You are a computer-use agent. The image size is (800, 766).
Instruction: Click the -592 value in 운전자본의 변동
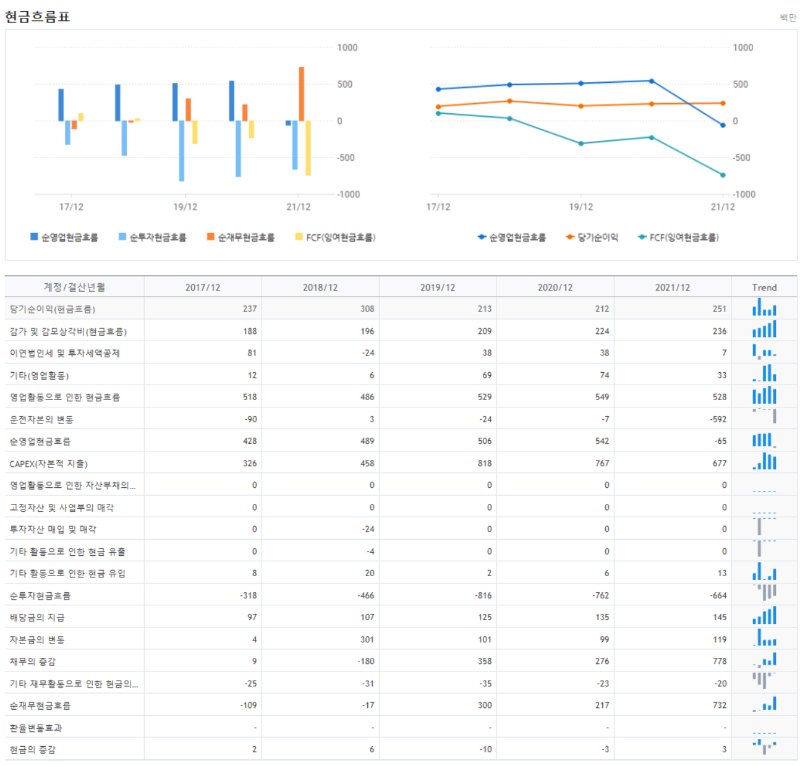(x=718, y=419)
